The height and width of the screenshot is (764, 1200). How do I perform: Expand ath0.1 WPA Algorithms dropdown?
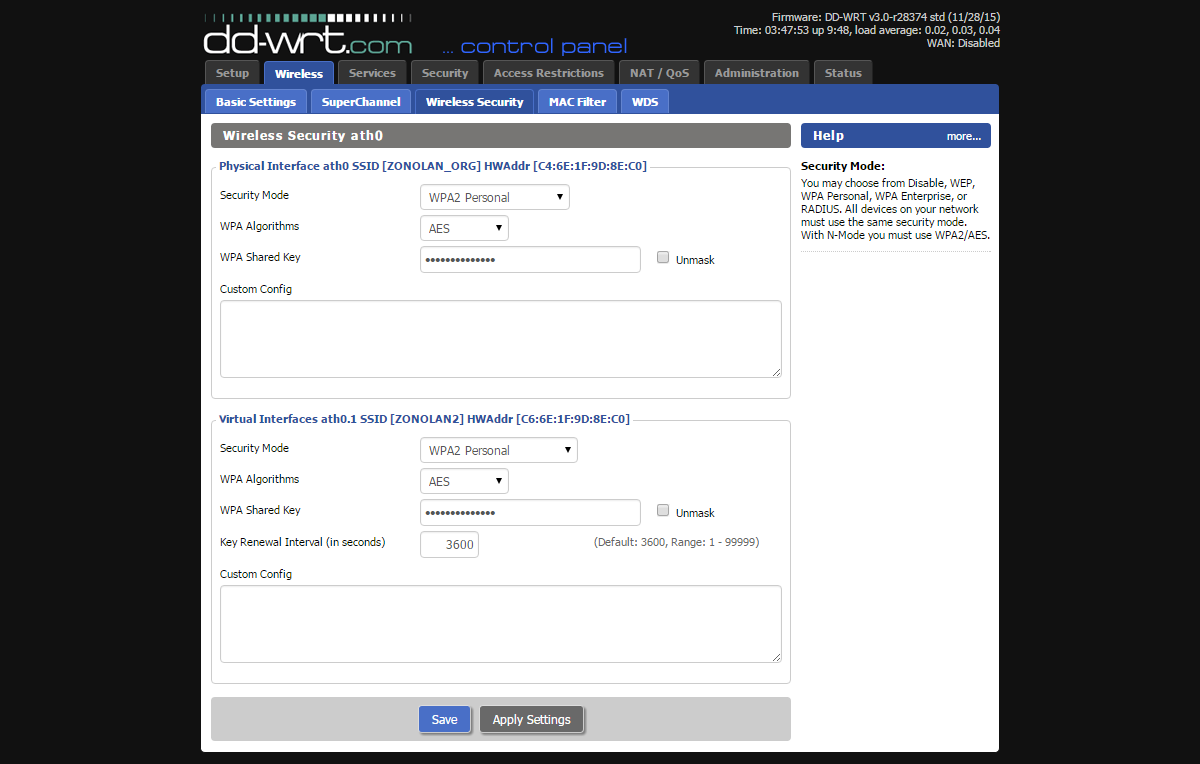click(x=464, y=481)
